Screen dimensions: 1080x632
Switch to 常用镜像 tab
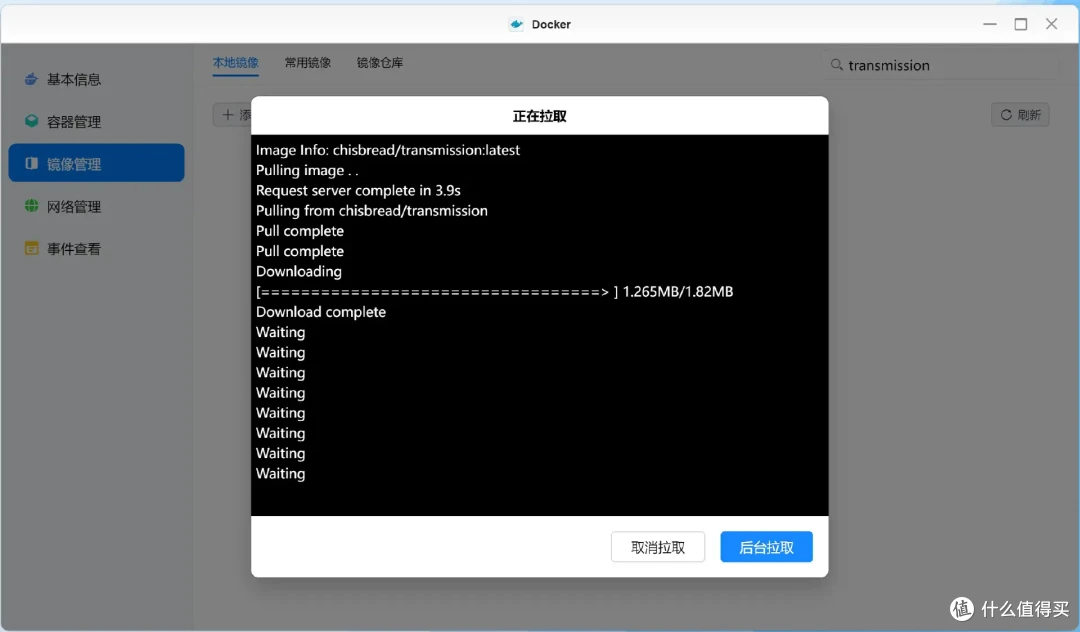click(308, 63)
